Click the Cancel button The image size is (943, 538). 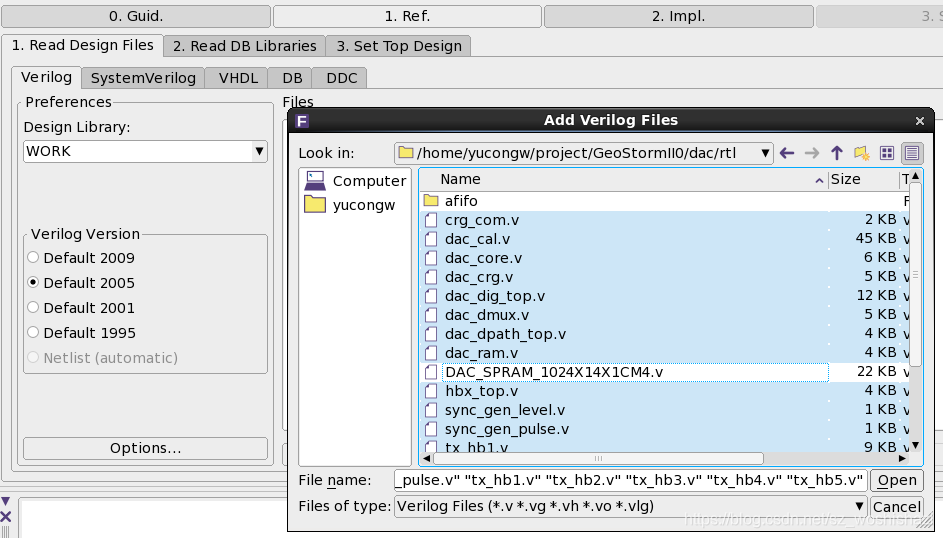897,507
